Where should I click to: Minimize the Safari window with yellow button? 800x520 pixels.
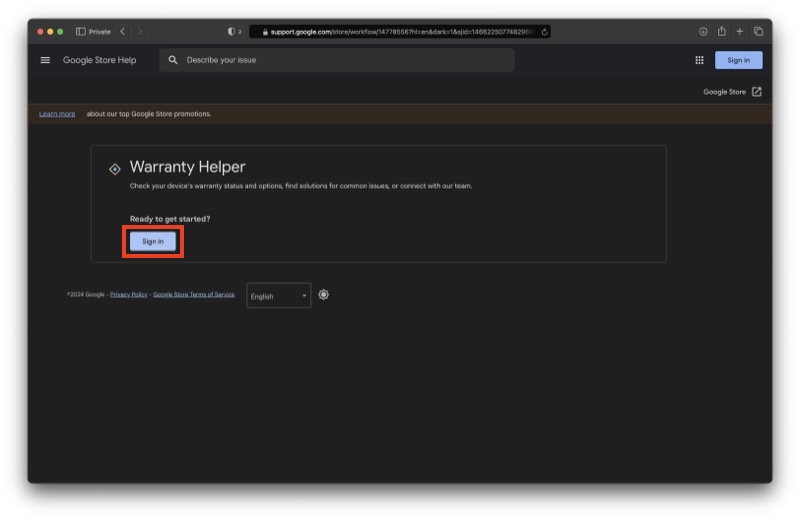50,32
